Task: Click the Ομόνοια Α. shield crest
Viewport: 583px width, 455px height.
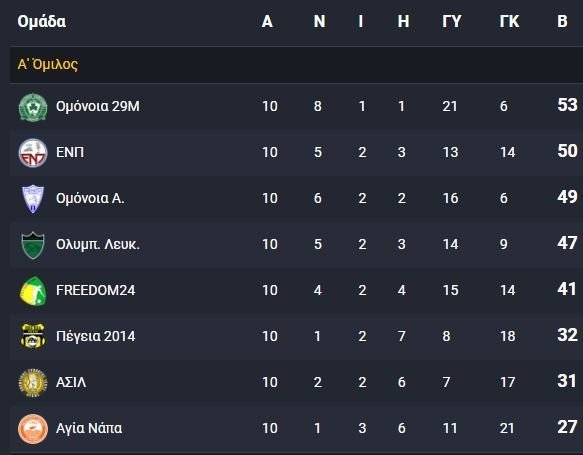Action: (33, 199)
